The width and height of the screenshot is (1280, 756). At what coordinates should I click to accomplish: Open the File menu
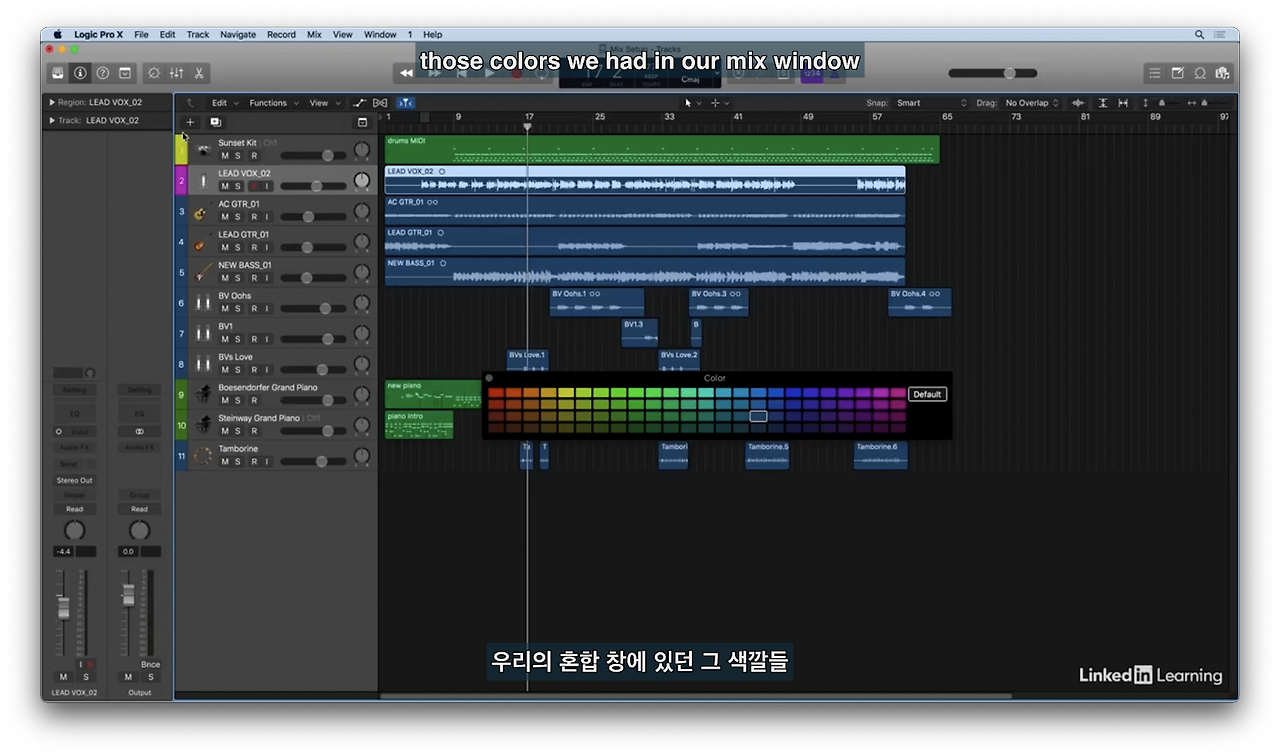[141, 34]
